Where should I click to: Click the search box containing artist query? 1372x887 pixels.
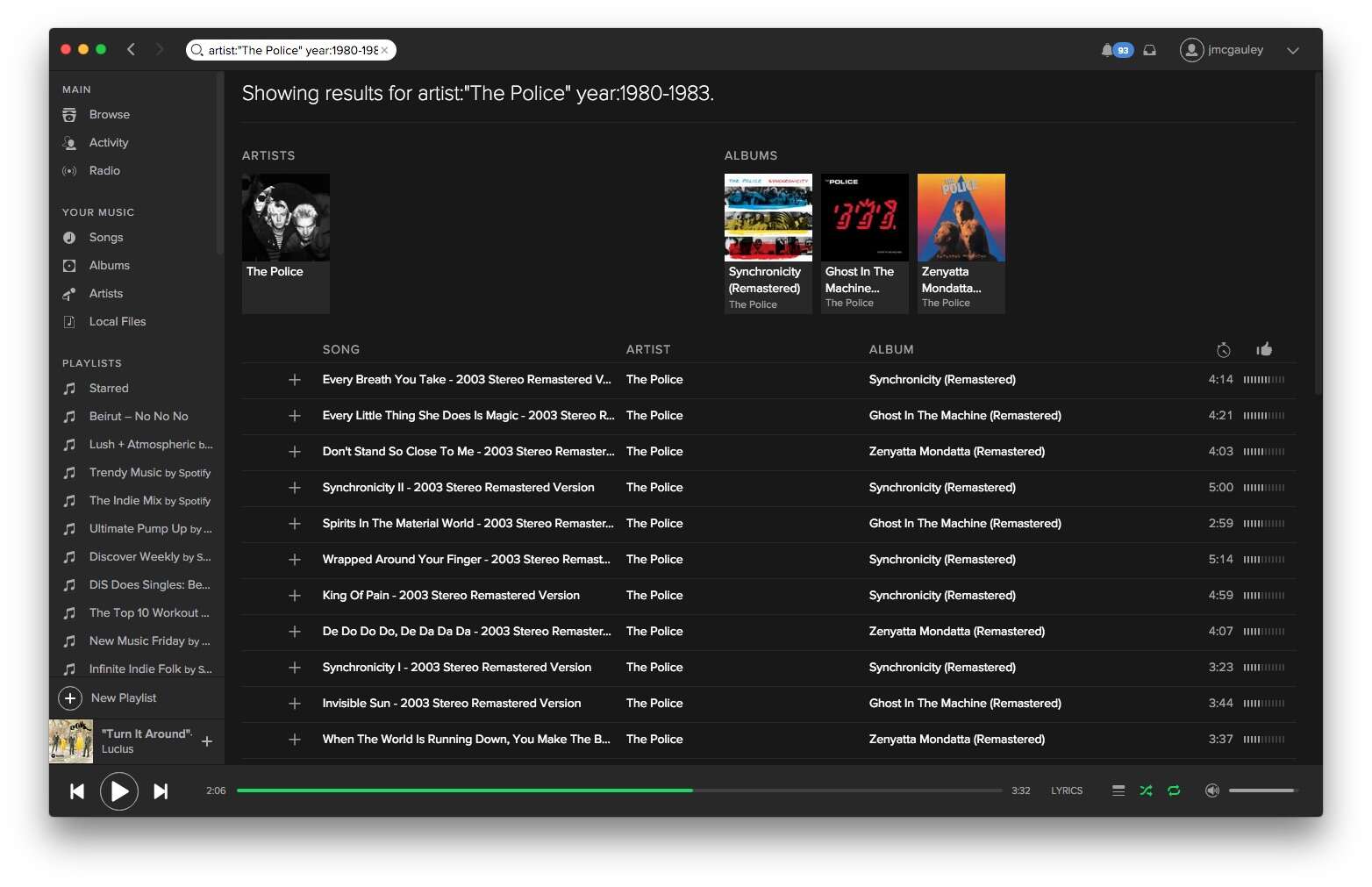coord(291,50)
